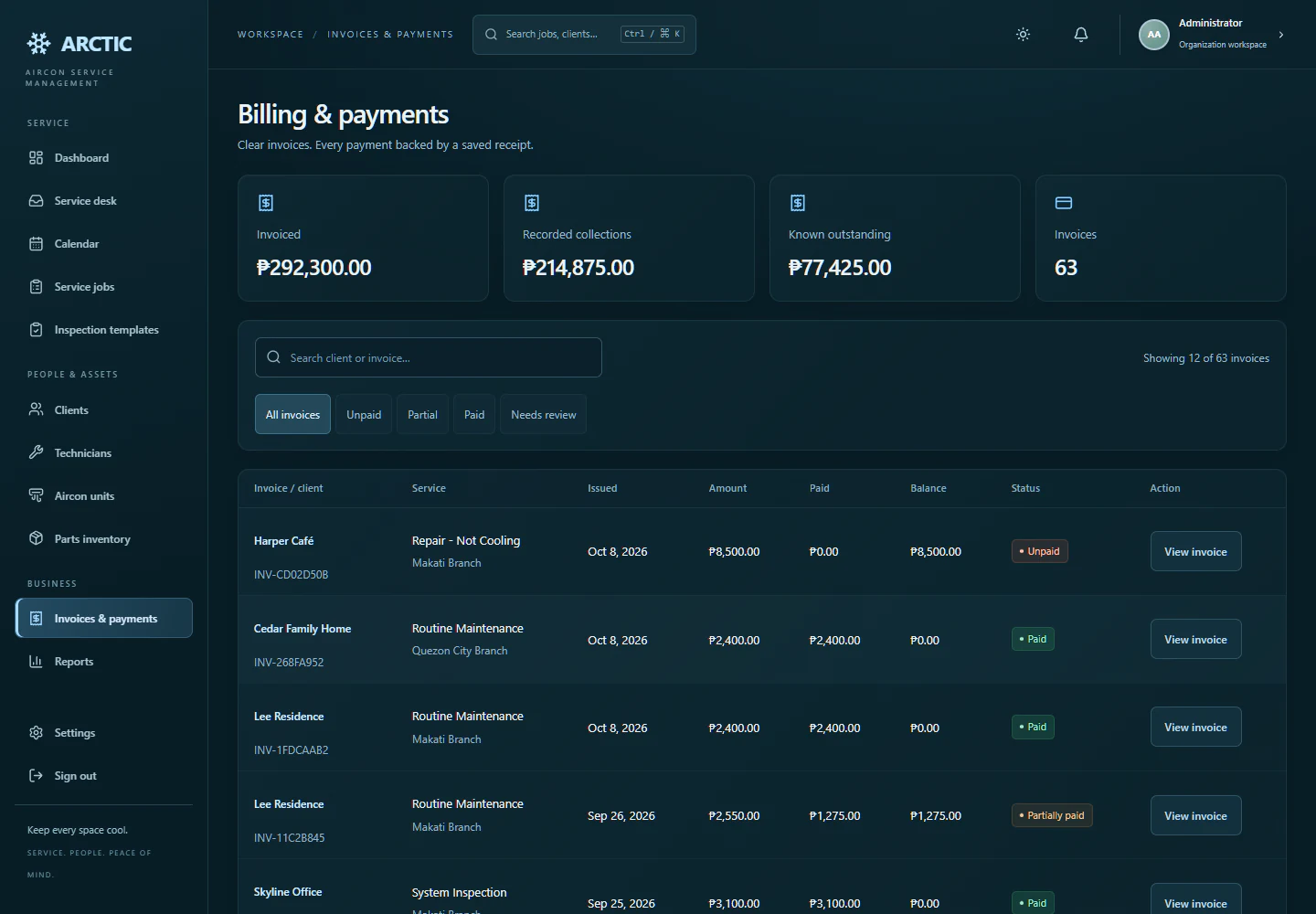Viewport: 1316px width, 914px height.
Task: Open notifications with the bell icon
Action: [x=1081, y=35]
